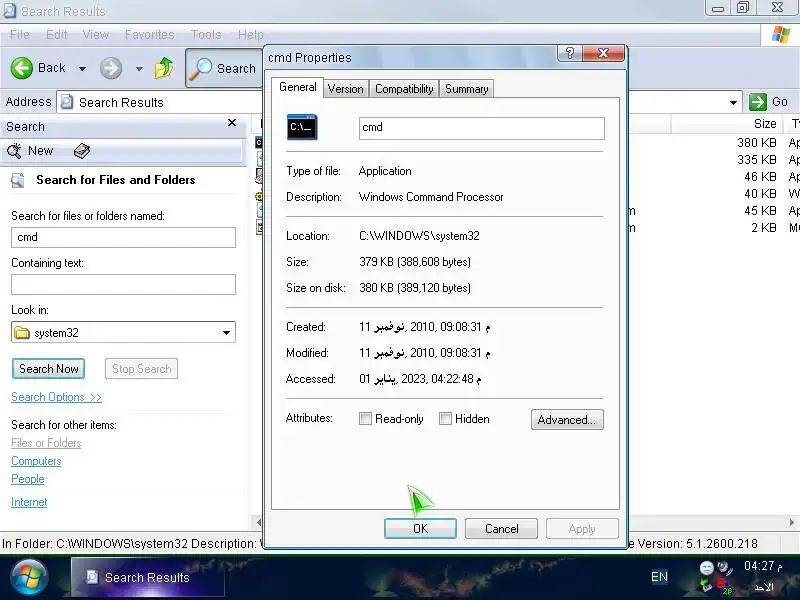The image size is (800, 600).
Task: Open the search help book icon
Action: pyautogui.click(x=82, y=151)
